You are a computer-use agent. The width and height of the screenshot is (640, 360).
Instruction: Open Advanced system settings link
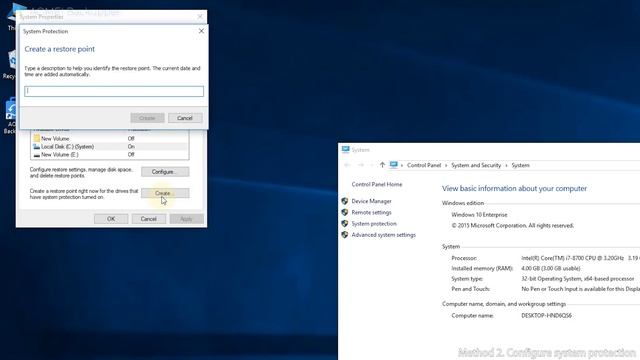click(x=384, y=235)
